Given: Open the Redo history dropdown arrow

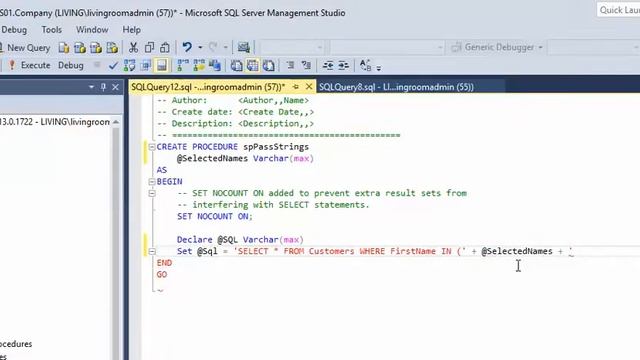Looking at the screenshot, I should click(225, 48).
